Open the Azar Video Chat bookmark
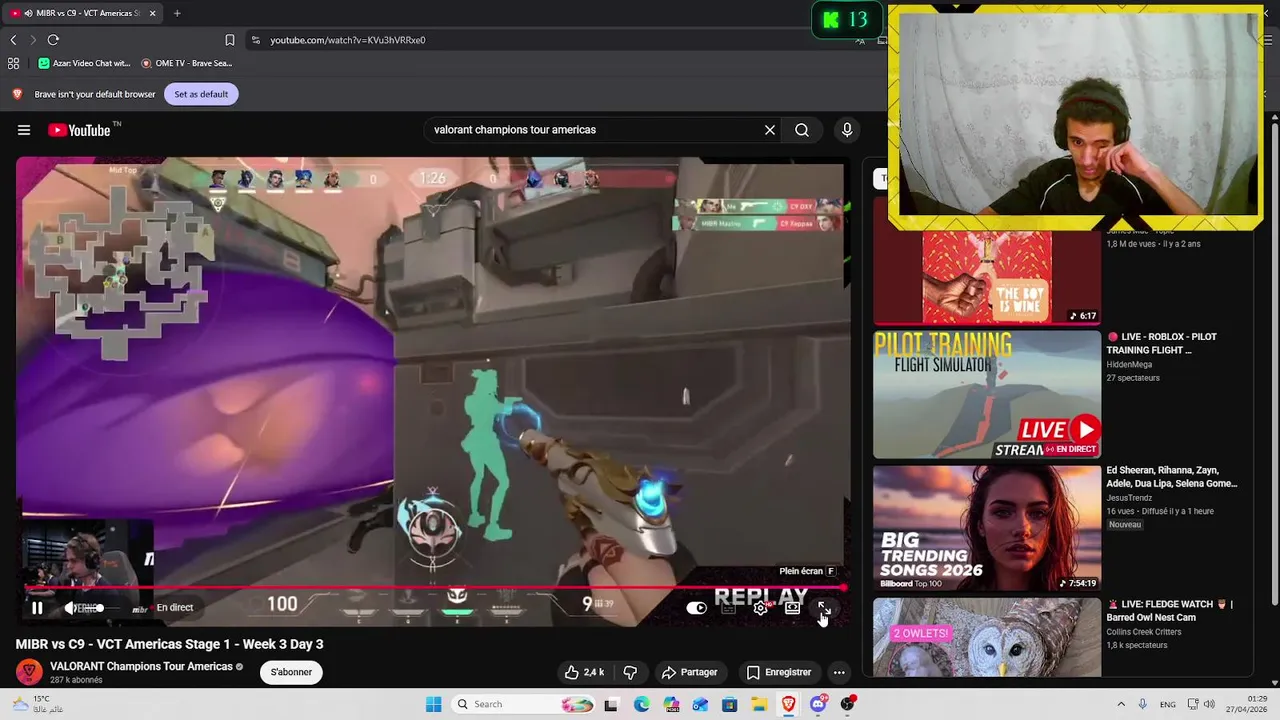The height and width of the screenshot is (720, 1280). point(85,63)
